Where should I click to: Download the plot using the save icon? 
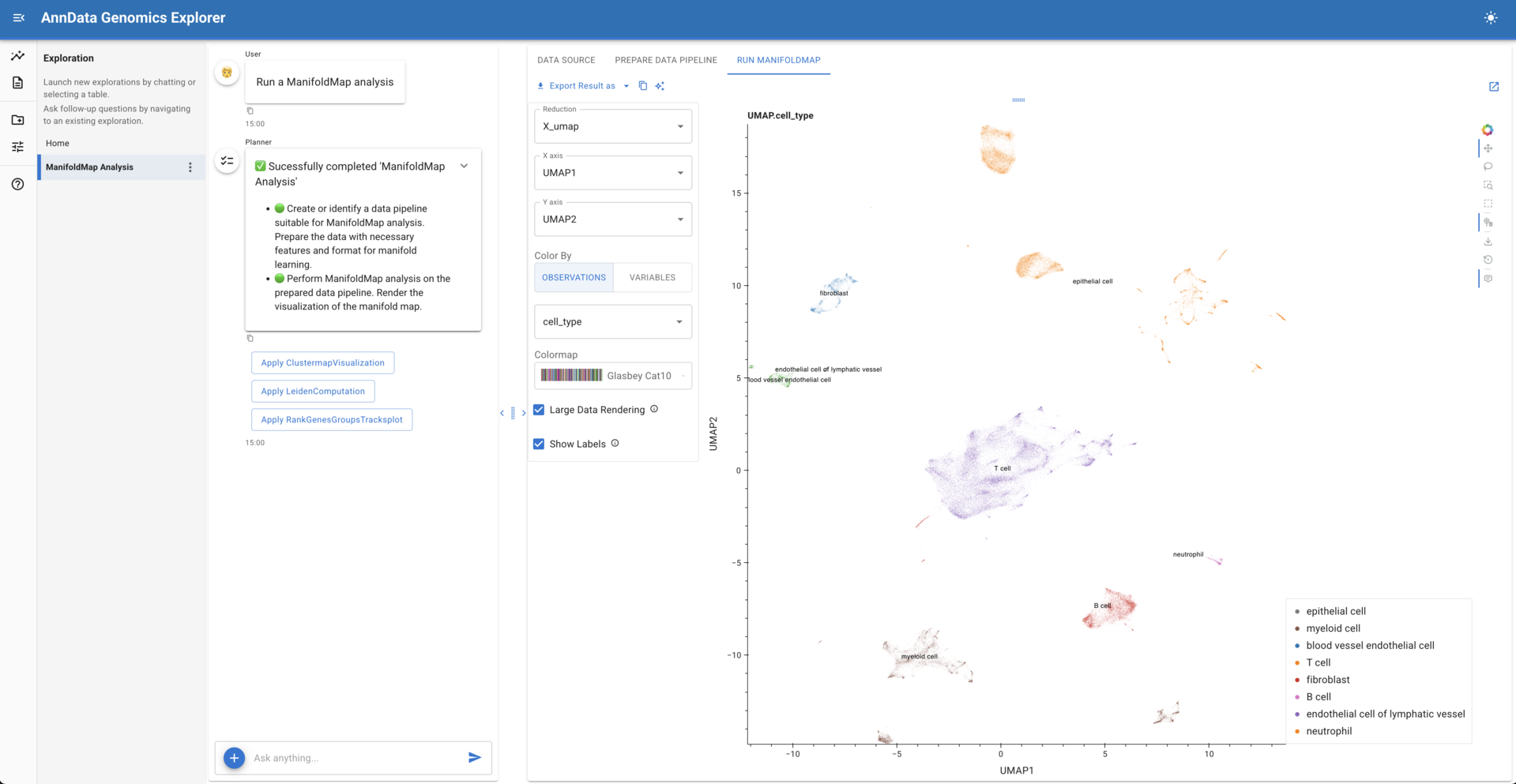click(1488, 242)
